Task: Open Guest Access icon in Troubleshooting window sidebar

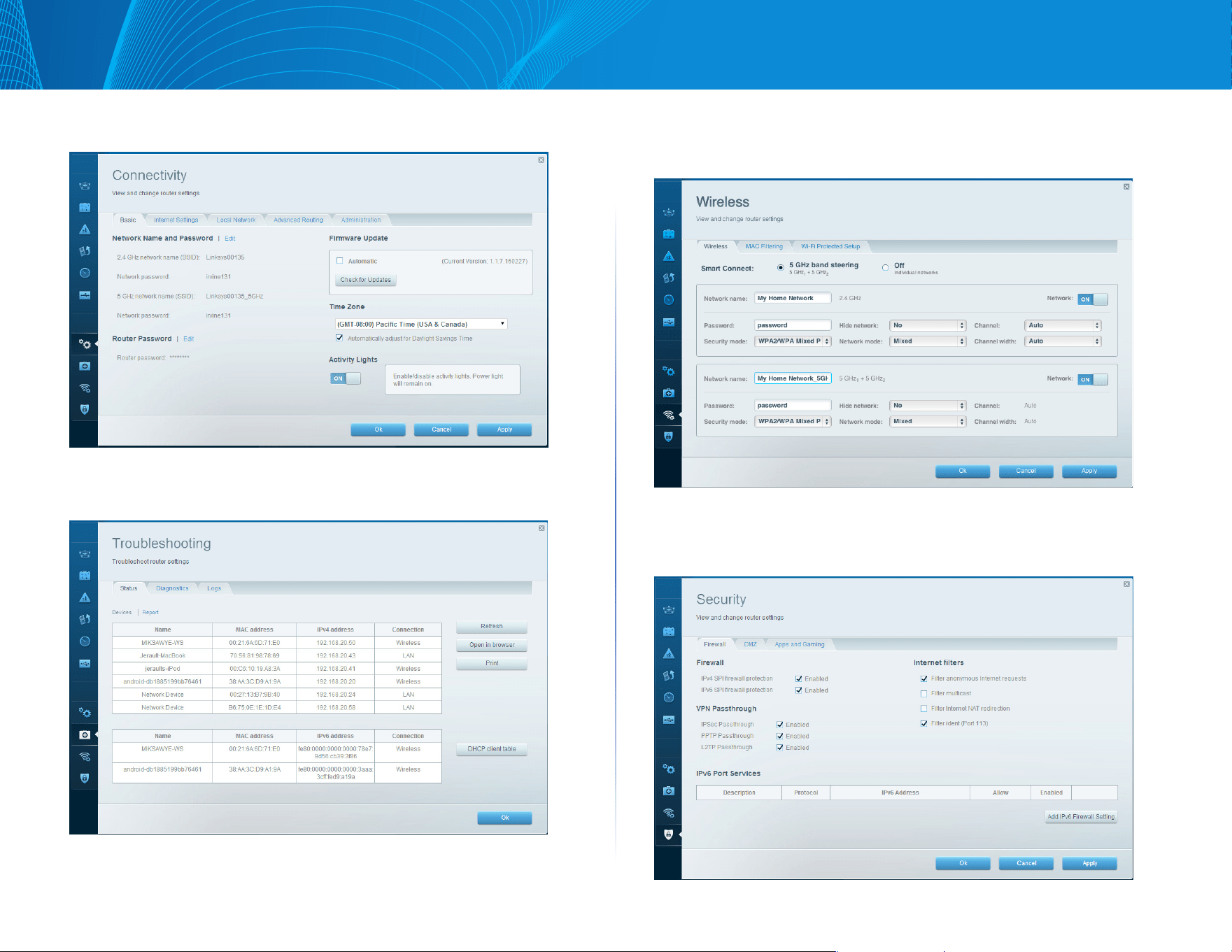Action: pyautogui.click(x=85, y=576)
